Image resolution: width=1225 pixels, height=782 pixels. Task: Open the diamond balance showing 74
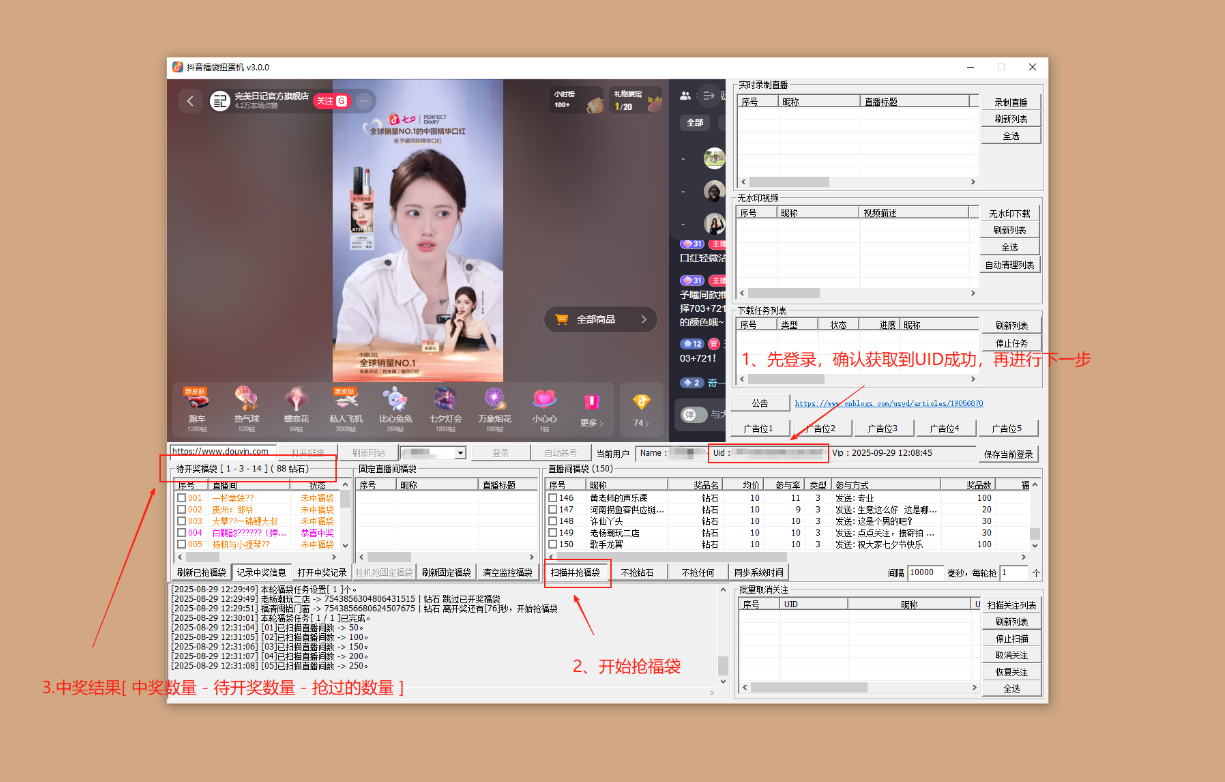[x=640, y=408]
